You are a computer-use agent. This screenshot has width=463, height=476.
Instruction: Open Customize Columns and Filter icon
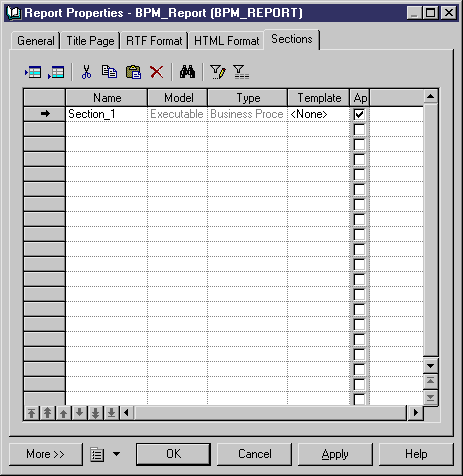[x=218, y=72]
